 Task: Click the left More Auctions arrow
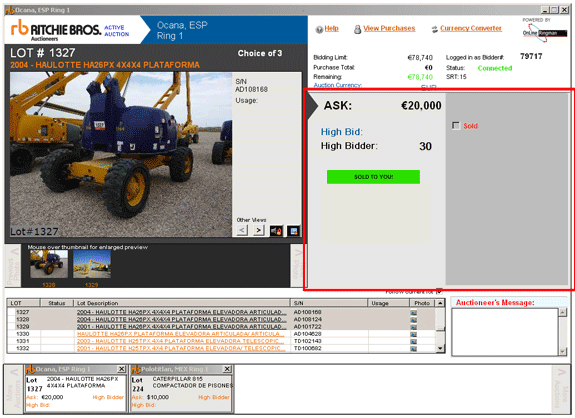pyautogui.click(x=14, y=389)
